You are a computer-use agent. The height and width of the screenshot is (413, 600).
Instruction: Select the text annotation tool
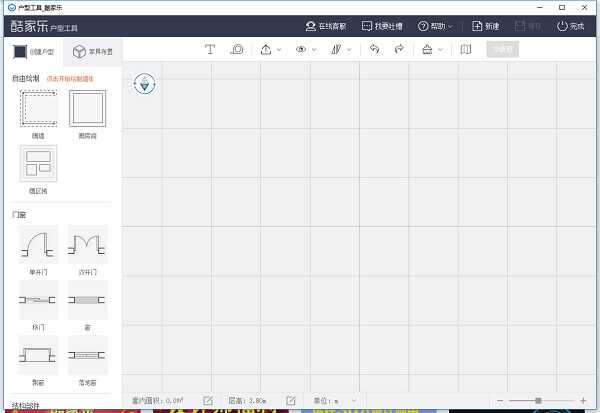point(210,49)
